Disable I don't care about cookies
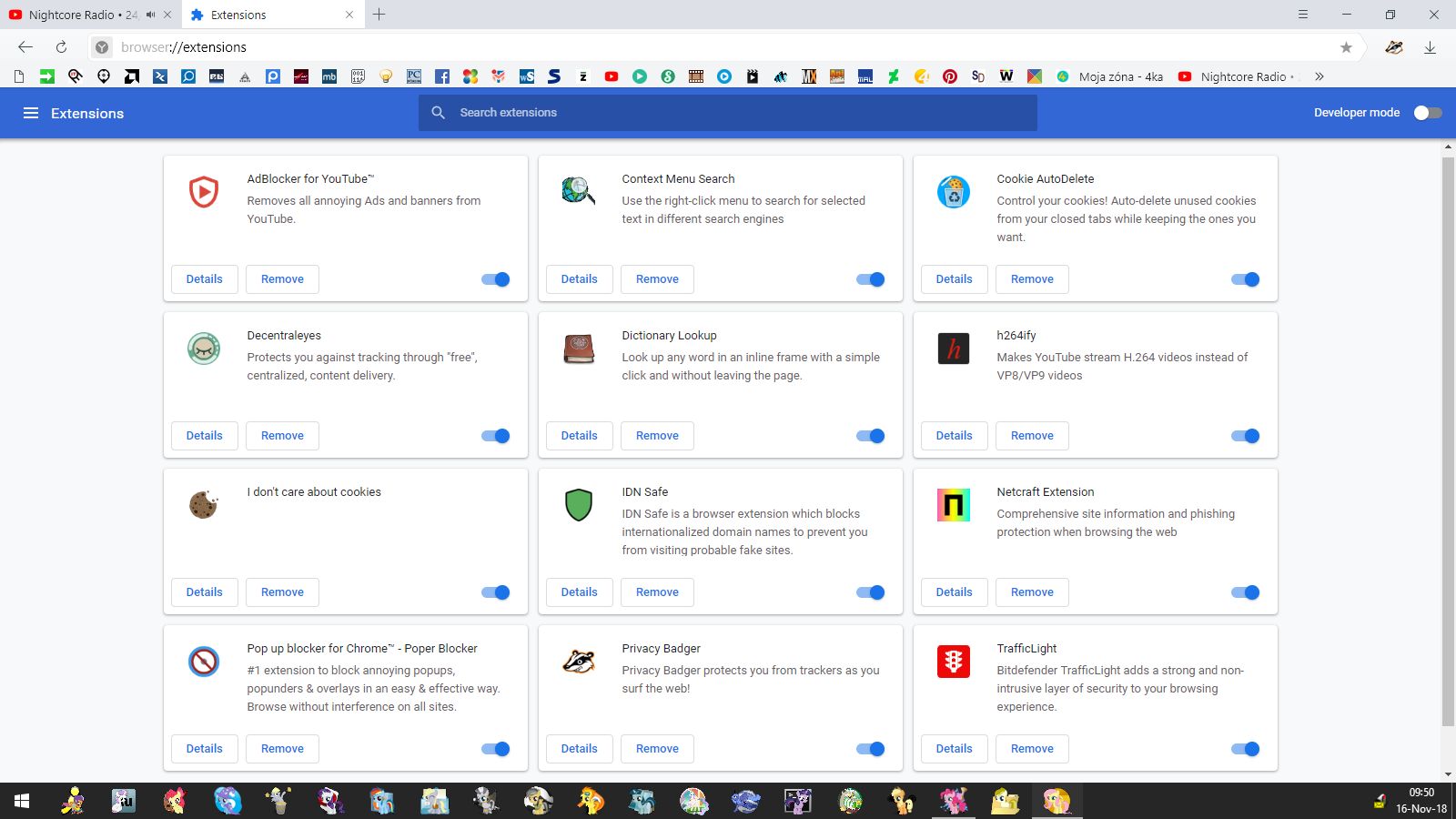 [496, 592]
